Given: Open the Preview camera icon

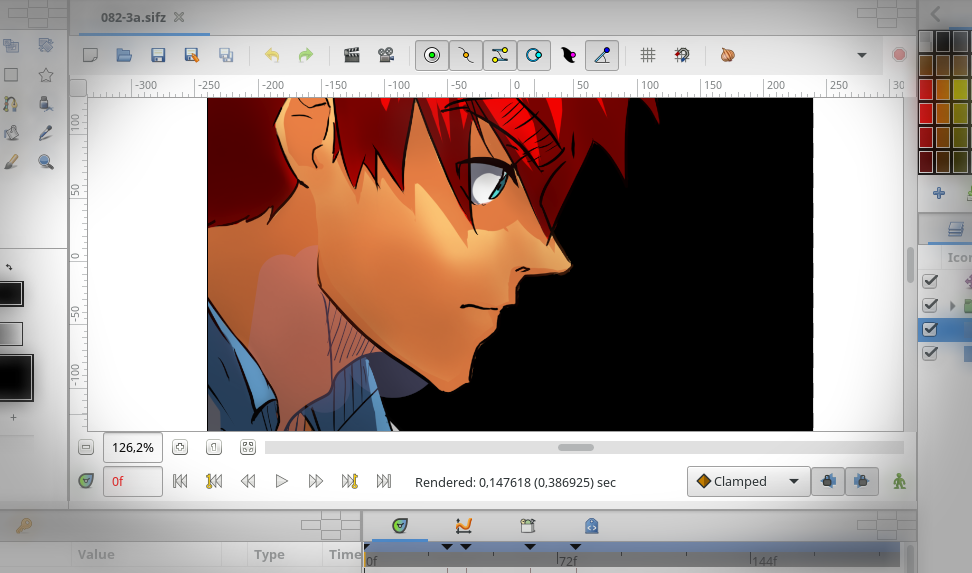Looking at the screenshot, I should pos(386,55).
